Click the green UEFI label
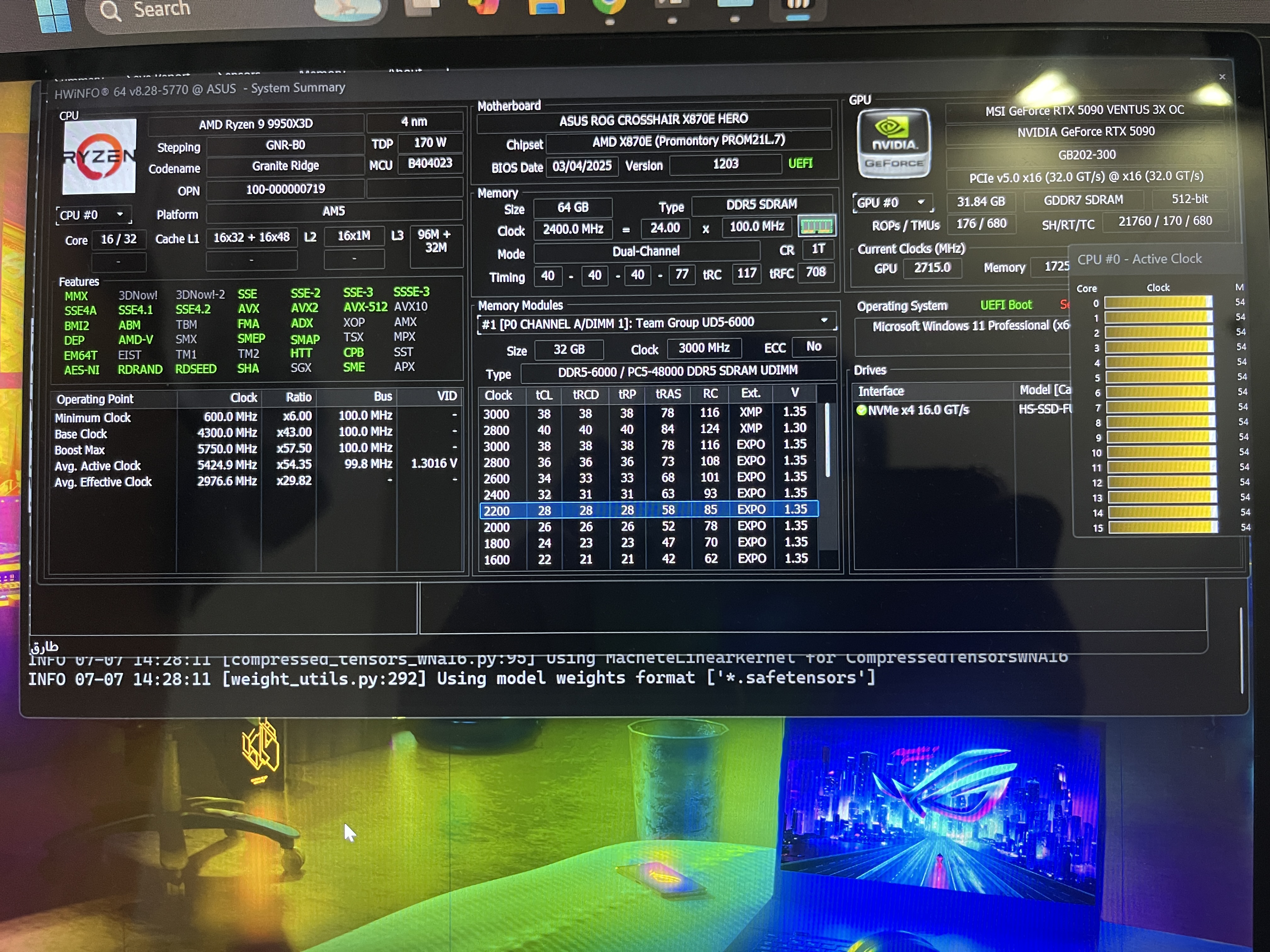1270x952 pixels. pos(800,163)
